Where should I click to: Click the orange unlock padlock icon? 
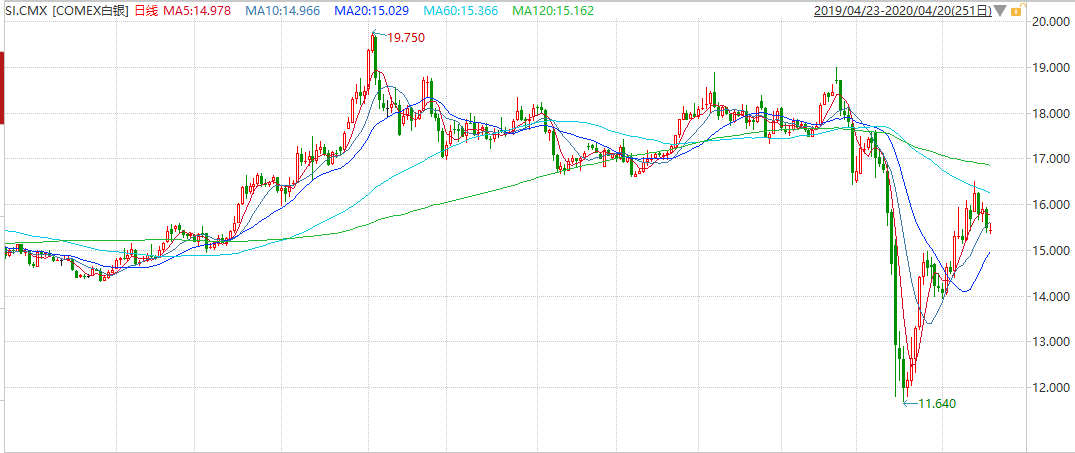click(1016, 11)
